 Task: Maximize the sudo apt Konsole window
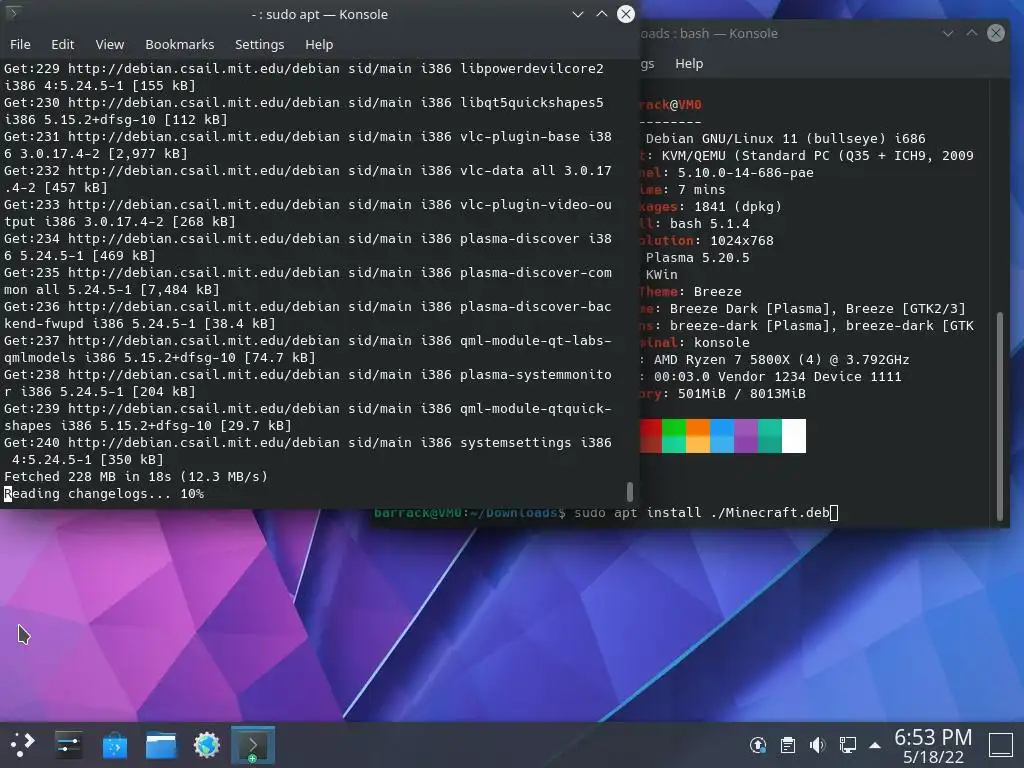[x=601, y=14]
